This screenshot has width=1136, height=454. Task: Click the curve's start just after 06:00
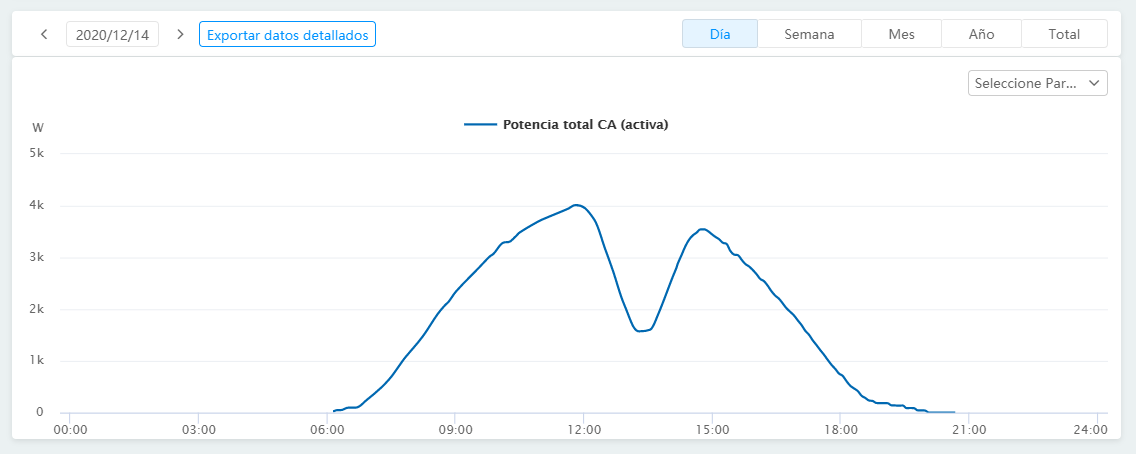(x=336, y=410)
